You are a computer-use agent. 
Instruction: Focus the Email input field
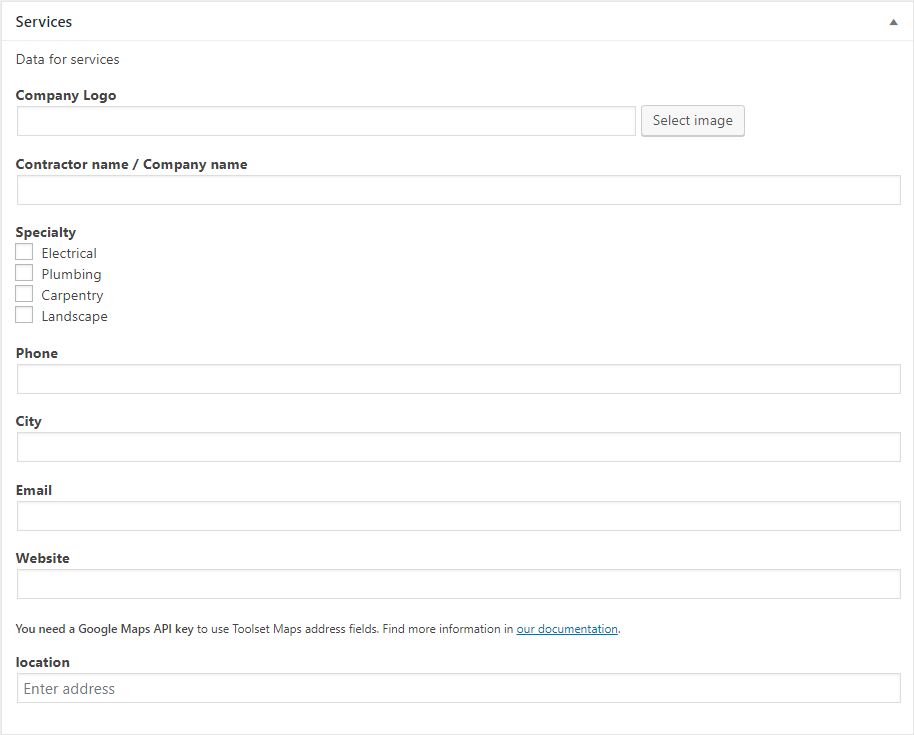click(458, 516)
